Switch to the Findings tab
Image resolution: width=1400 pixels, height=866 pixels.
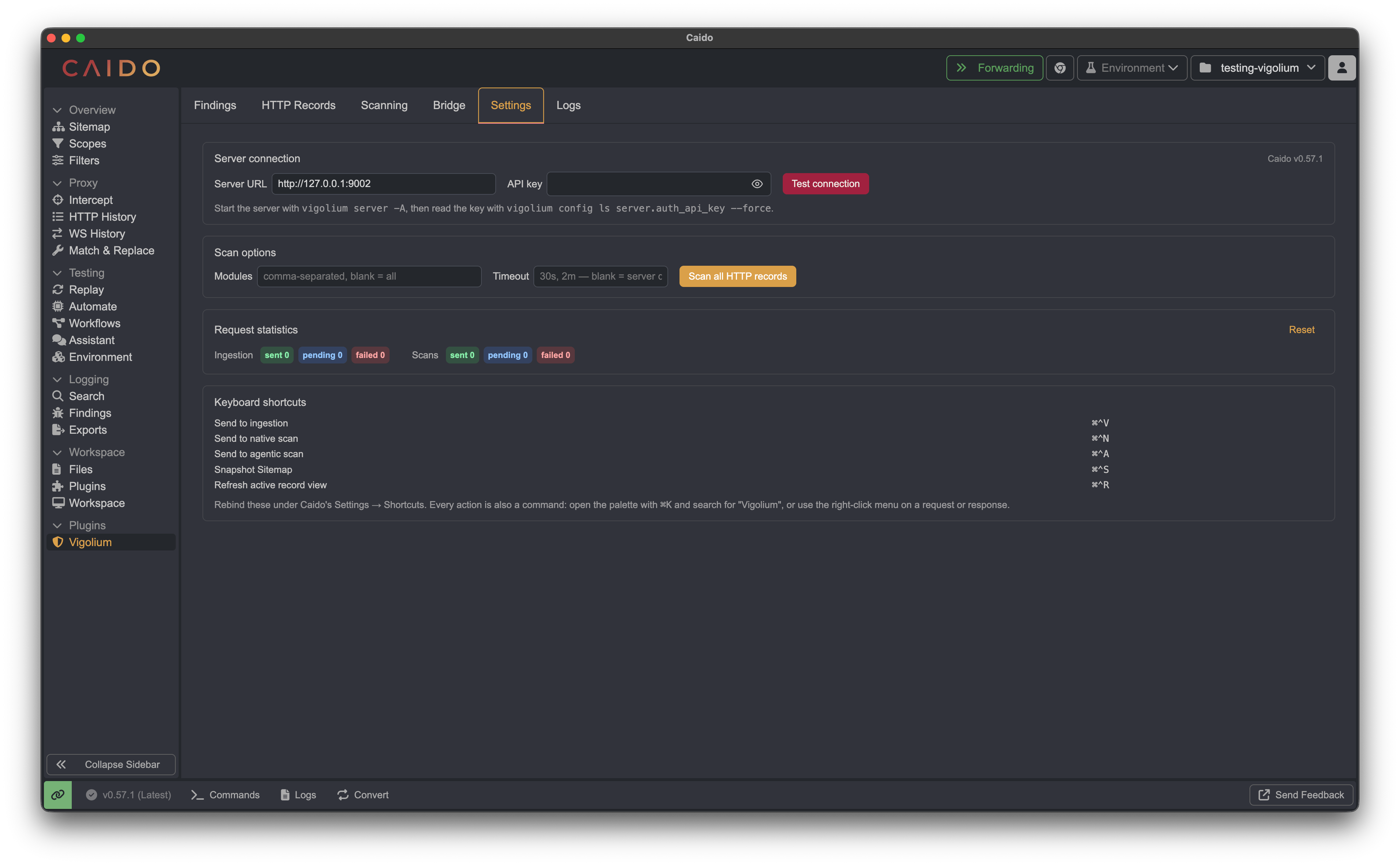point(215,105)
